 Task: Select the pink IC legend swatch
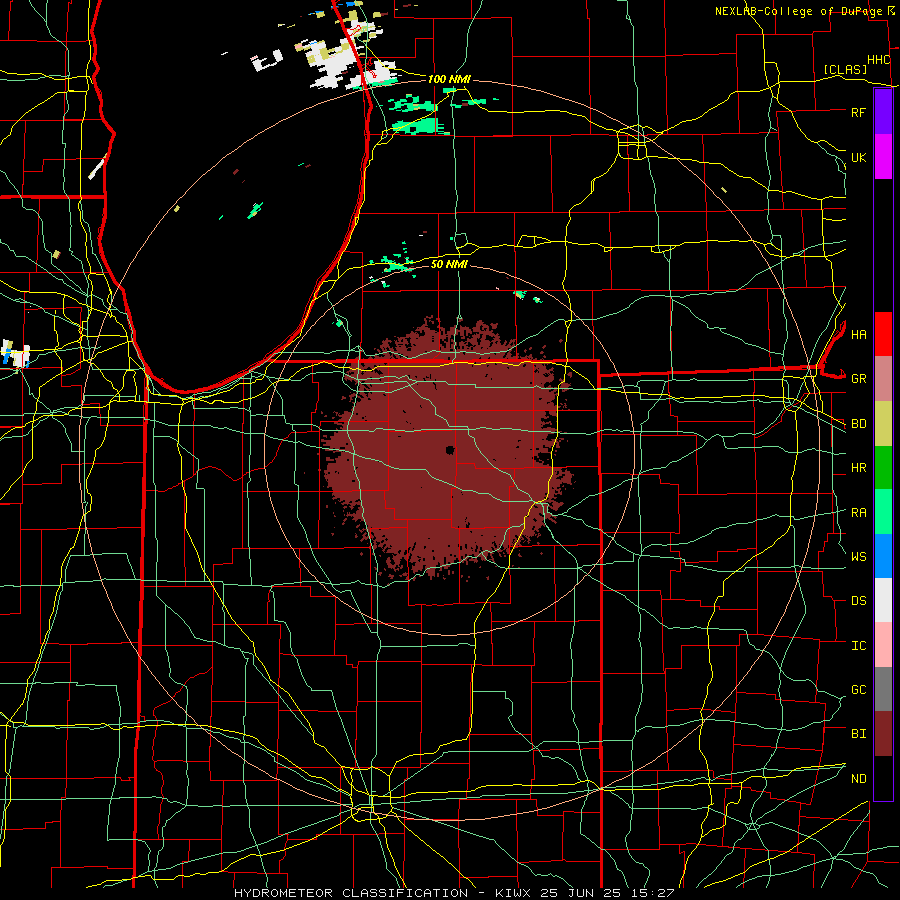883,645
